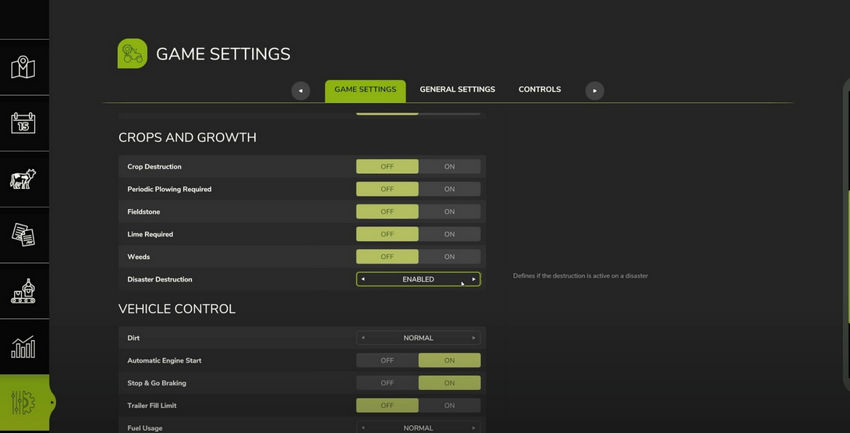Click left arrow of Disaster Destruction selector
Image resolution: width=850 pixels, height=433 pixels.
[363, 279]
